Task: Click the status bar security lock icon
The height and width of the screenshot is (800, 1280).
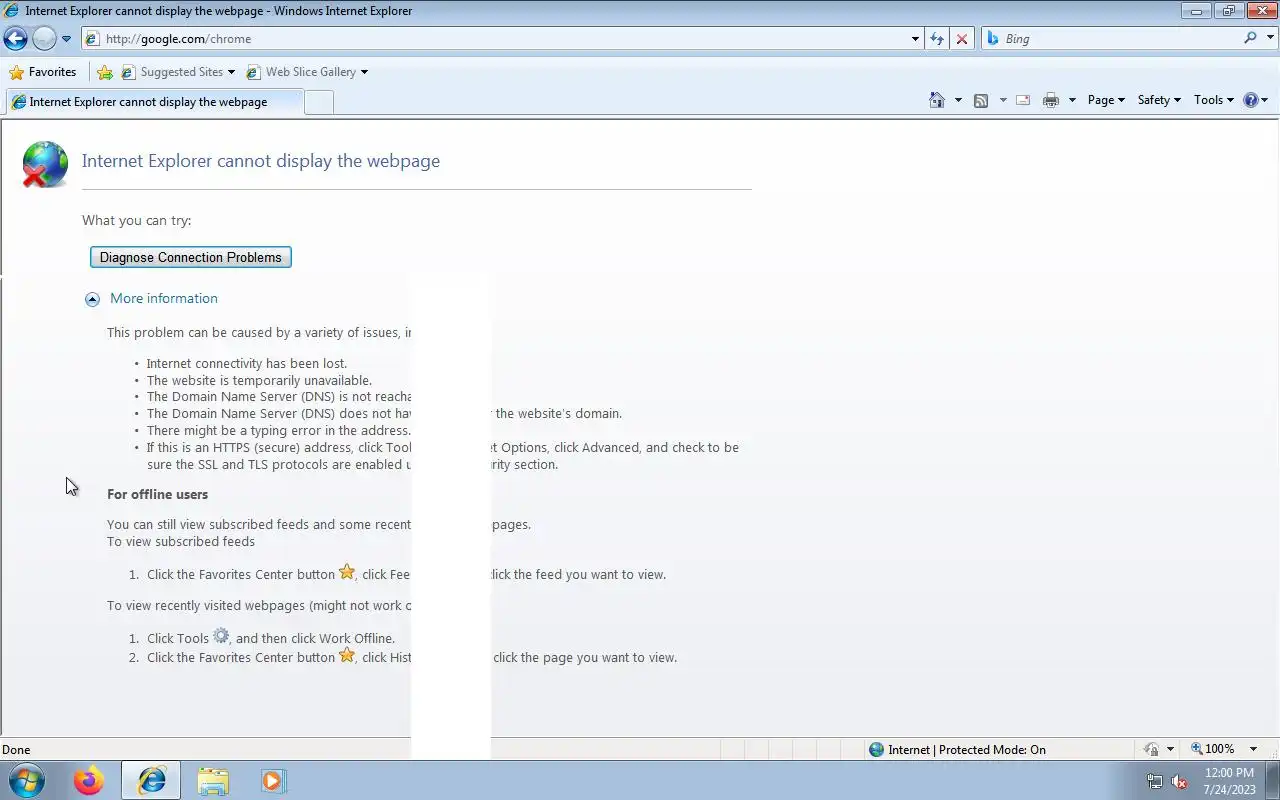Action: coord(1152,749)
